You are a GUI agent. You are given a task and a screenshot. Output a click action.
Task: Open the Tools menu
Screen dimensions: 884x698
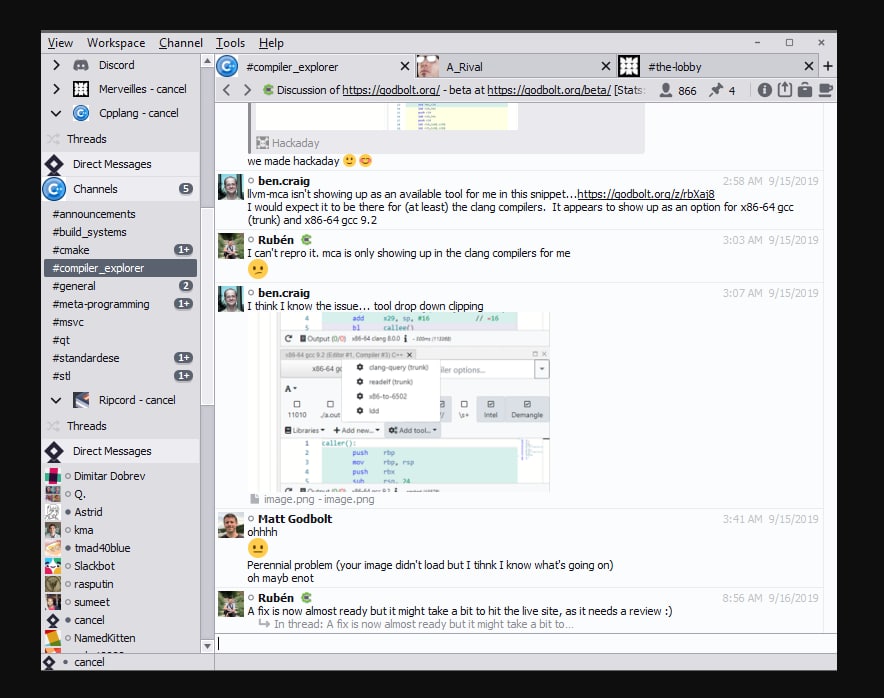pos(230,43)
